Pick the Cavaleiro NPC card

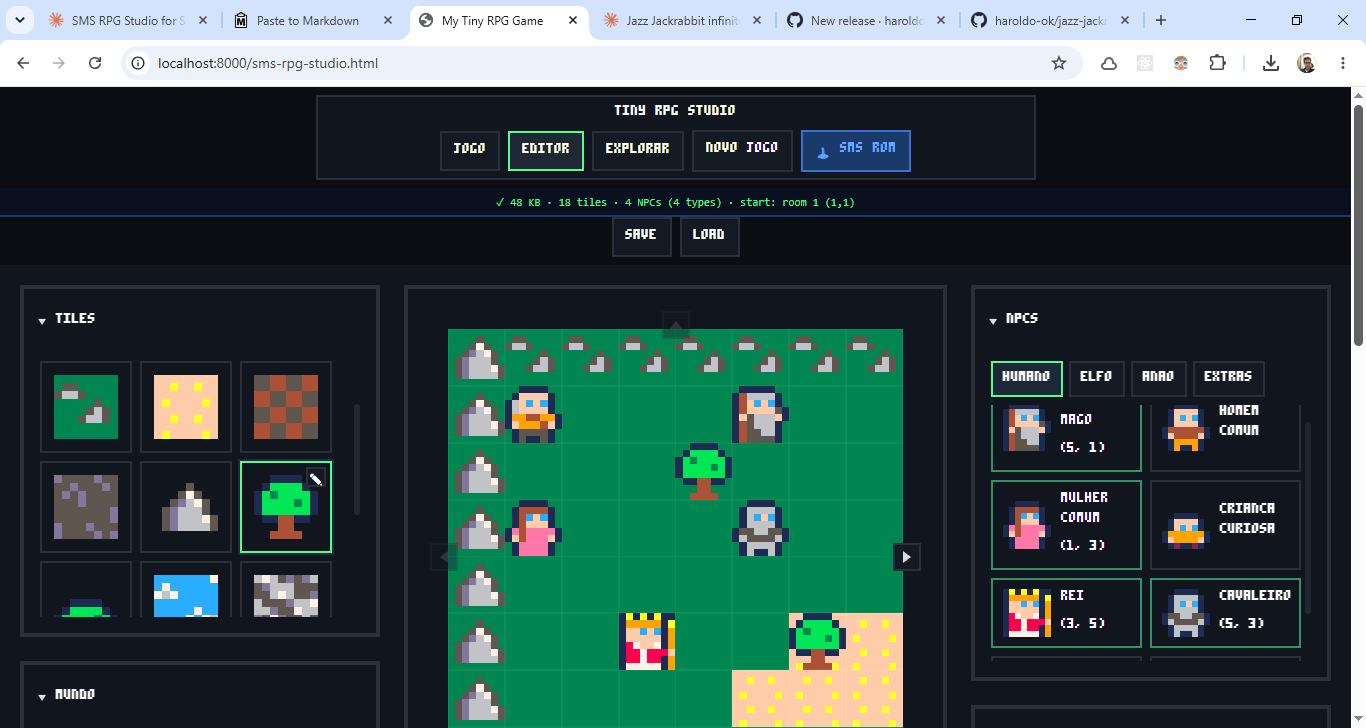click(x=1225, y=612)
